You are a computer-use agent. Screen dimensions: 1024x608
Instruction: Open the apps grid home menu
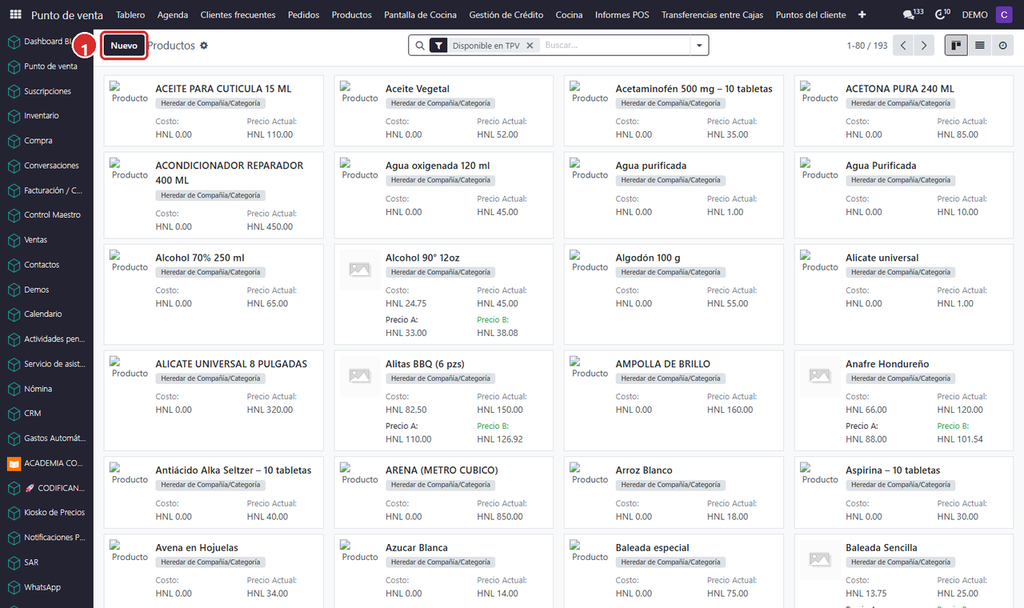point(16,14)
